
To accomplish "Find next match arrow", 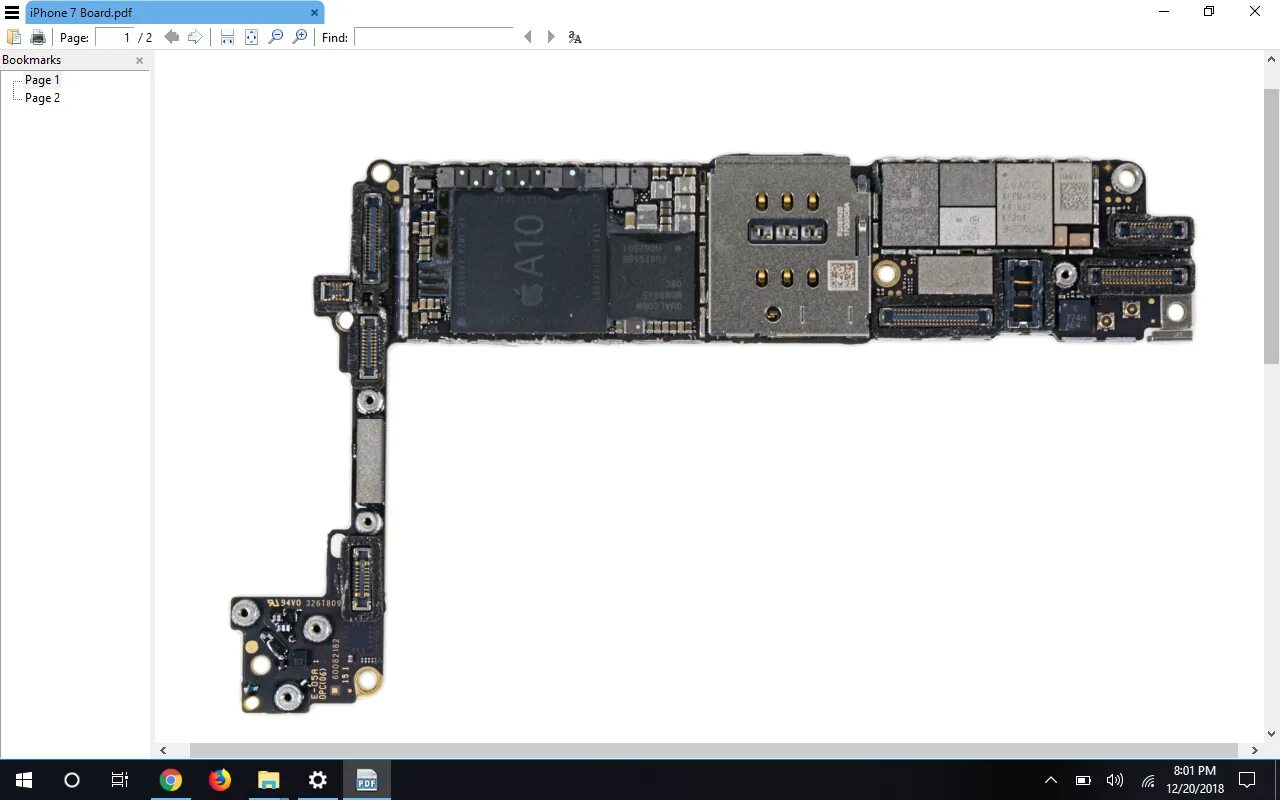I will [550, 37].
